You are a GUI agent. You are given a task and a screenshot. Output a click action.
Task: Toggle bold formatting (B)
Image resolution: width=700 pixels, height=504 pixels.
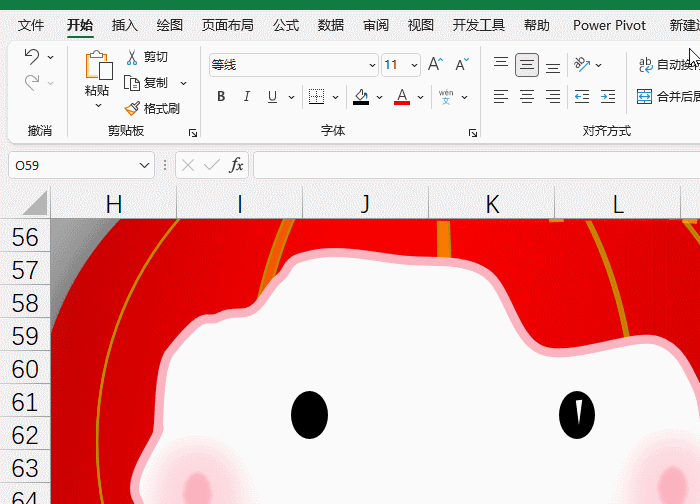tap(221, 96)
